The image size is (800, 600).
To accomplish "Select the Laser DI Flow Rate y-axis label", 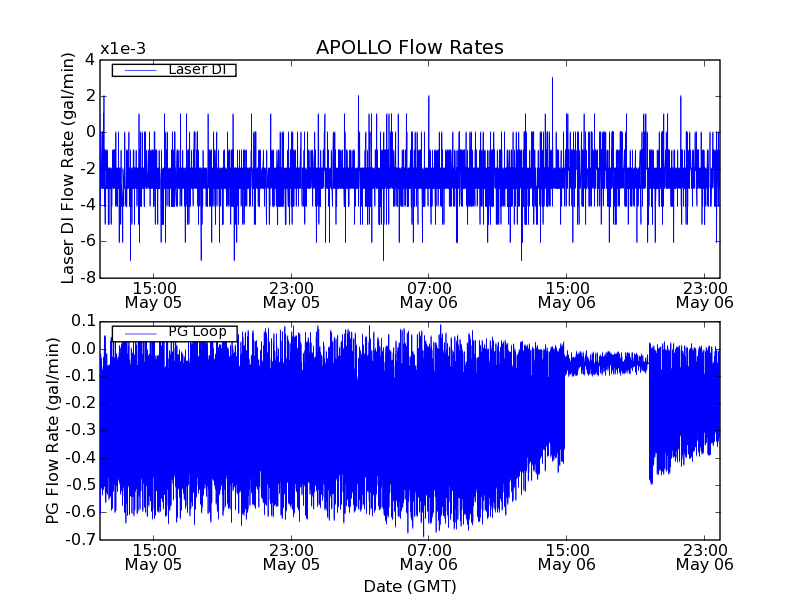I will [68, 168].
